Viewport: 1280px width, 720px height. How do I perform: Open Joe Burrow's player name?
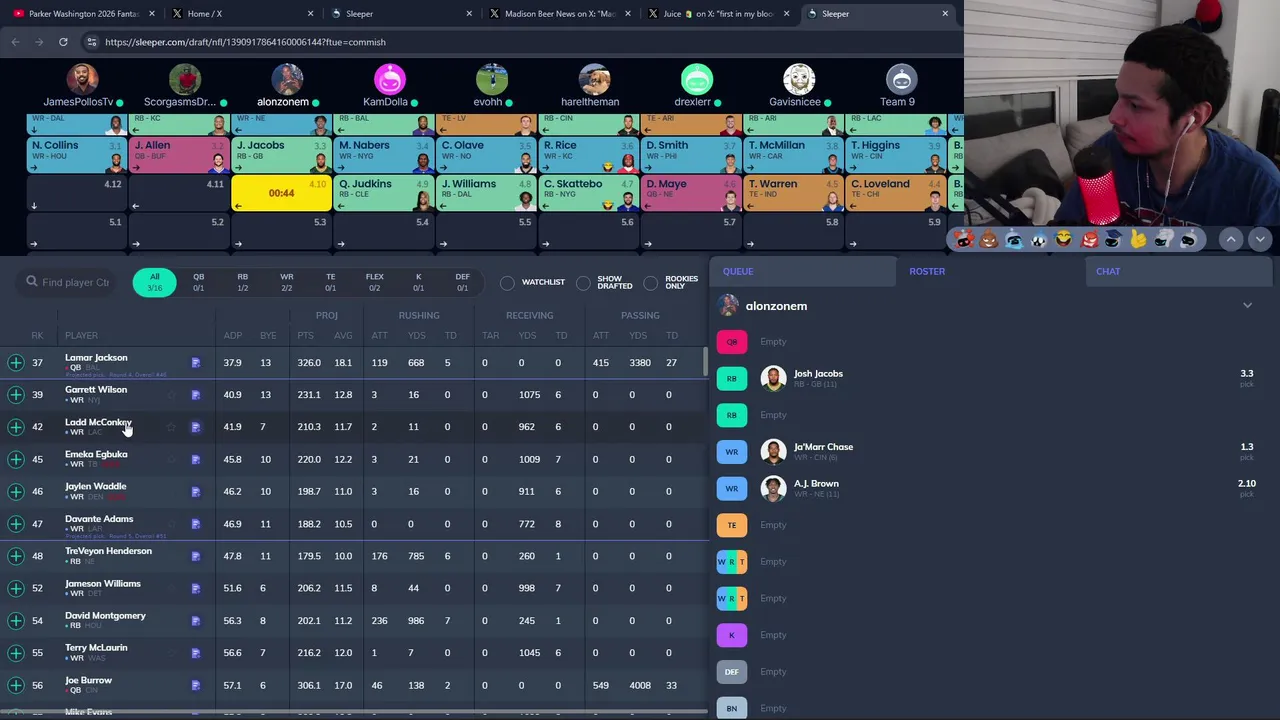click(x=88, y=680)
